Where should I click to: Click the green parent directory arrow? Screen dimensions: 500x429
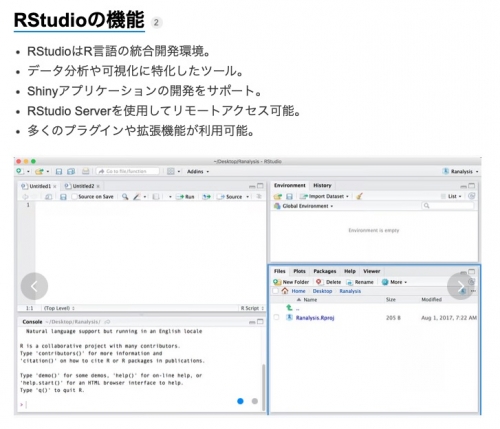[289, 308]
